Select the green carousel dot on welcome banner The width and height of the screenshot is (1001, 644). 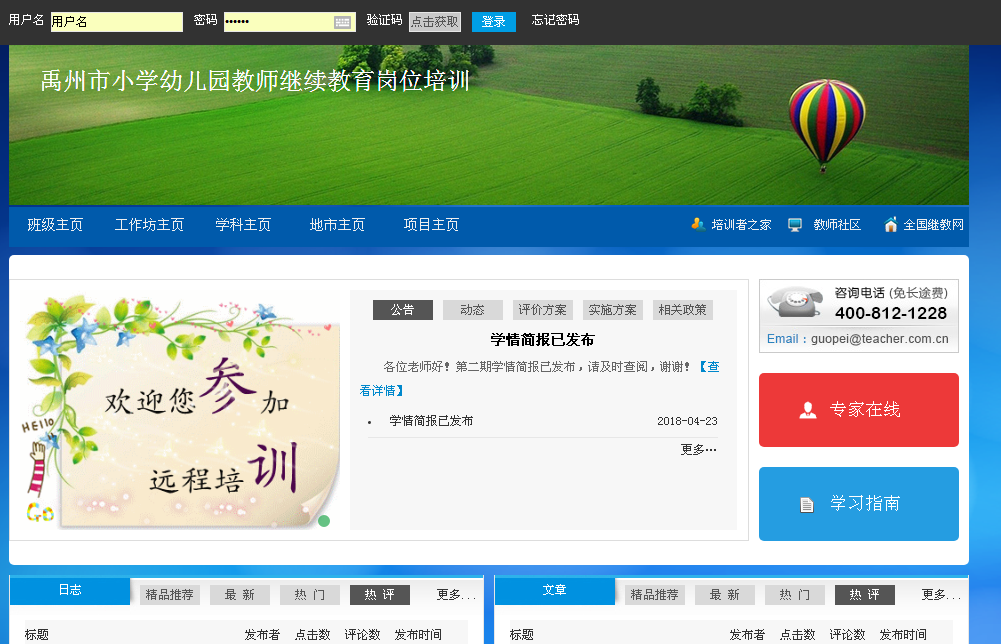(x=324, y=521)
